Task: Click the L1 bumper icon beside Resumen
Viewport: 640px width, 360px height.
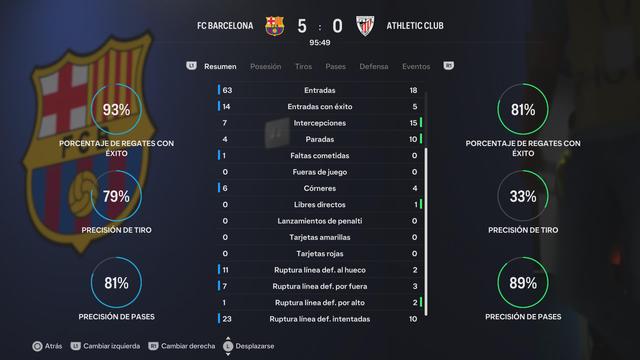Action: tap(191, 66)
